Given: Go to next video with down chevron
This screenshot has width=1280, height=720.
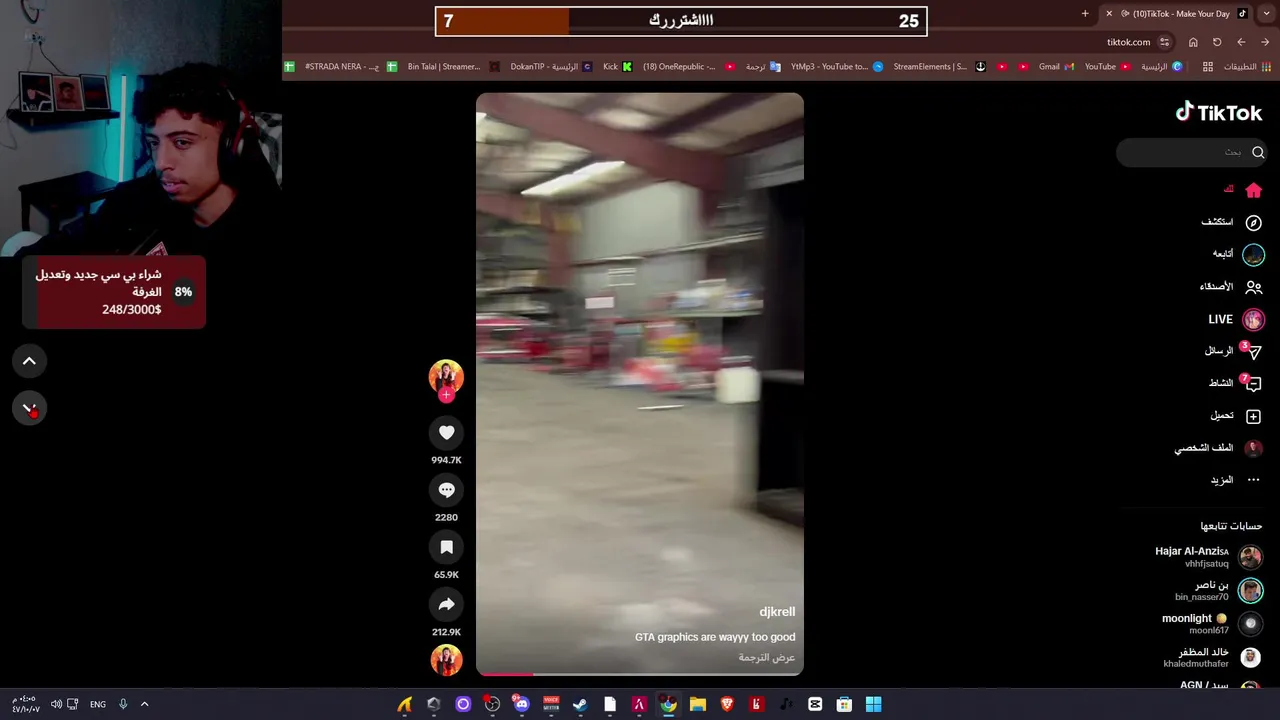Looking at the screenshot, I should [x=29, y=408].
